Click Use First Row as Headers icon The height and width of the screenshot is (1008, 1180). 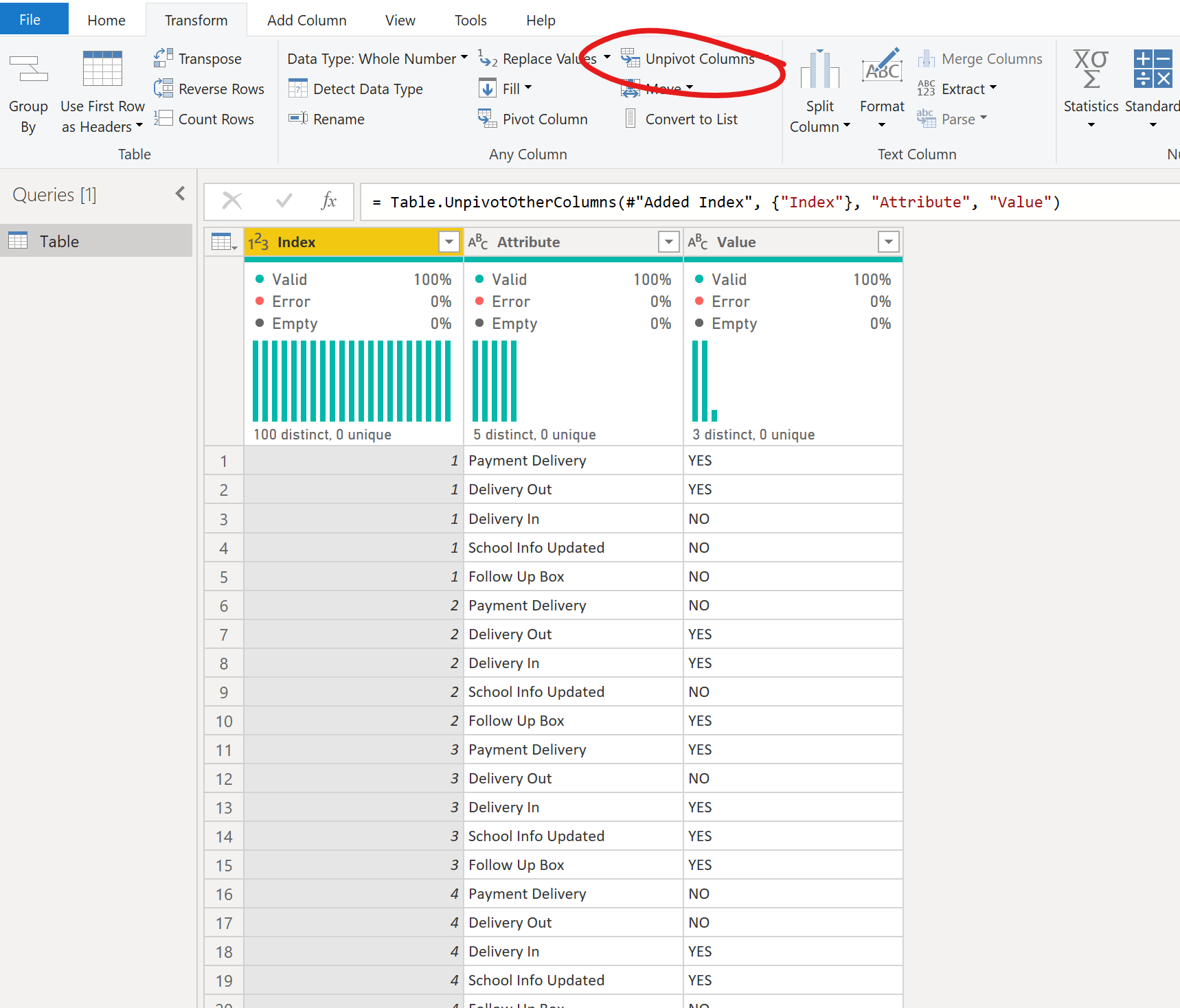[102, 68]
